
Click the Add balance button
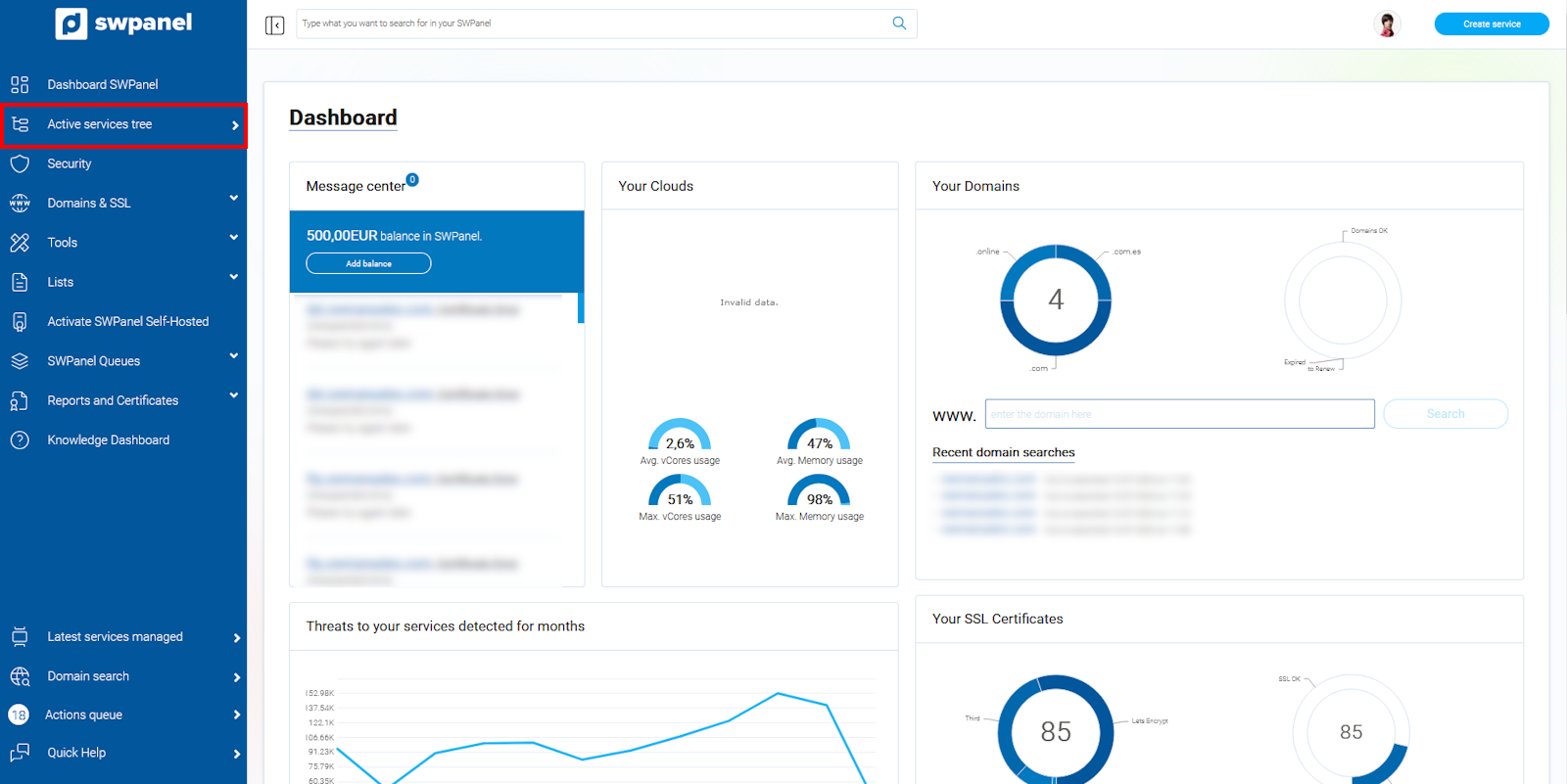368,263
